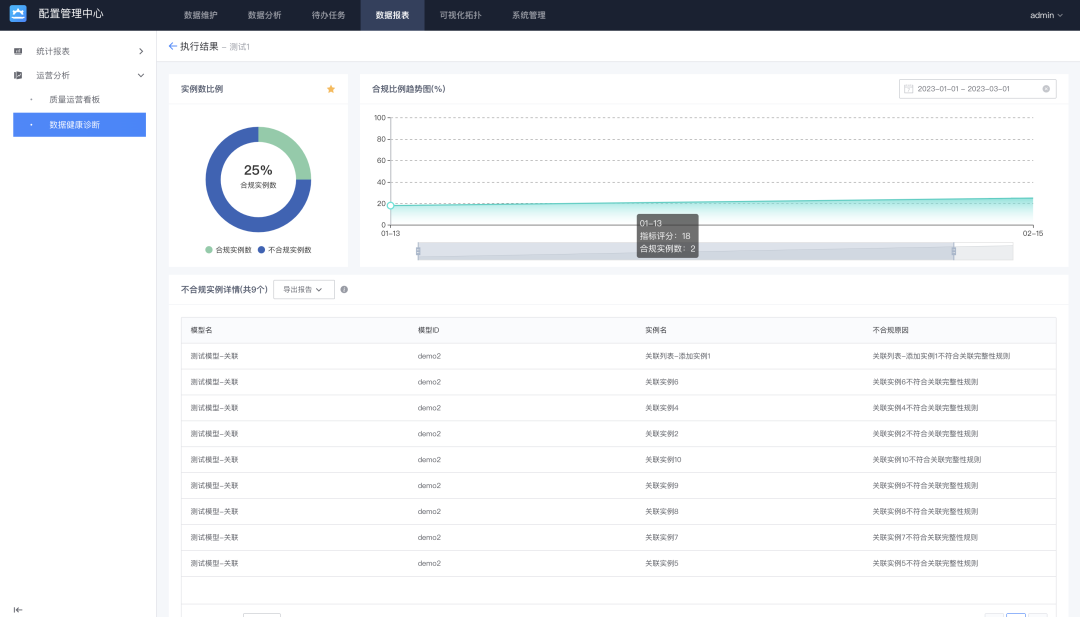The width and height of the screenshot is (1080, 617).
Task: Click instance name 关联实例5
Action: pos(662,564)
